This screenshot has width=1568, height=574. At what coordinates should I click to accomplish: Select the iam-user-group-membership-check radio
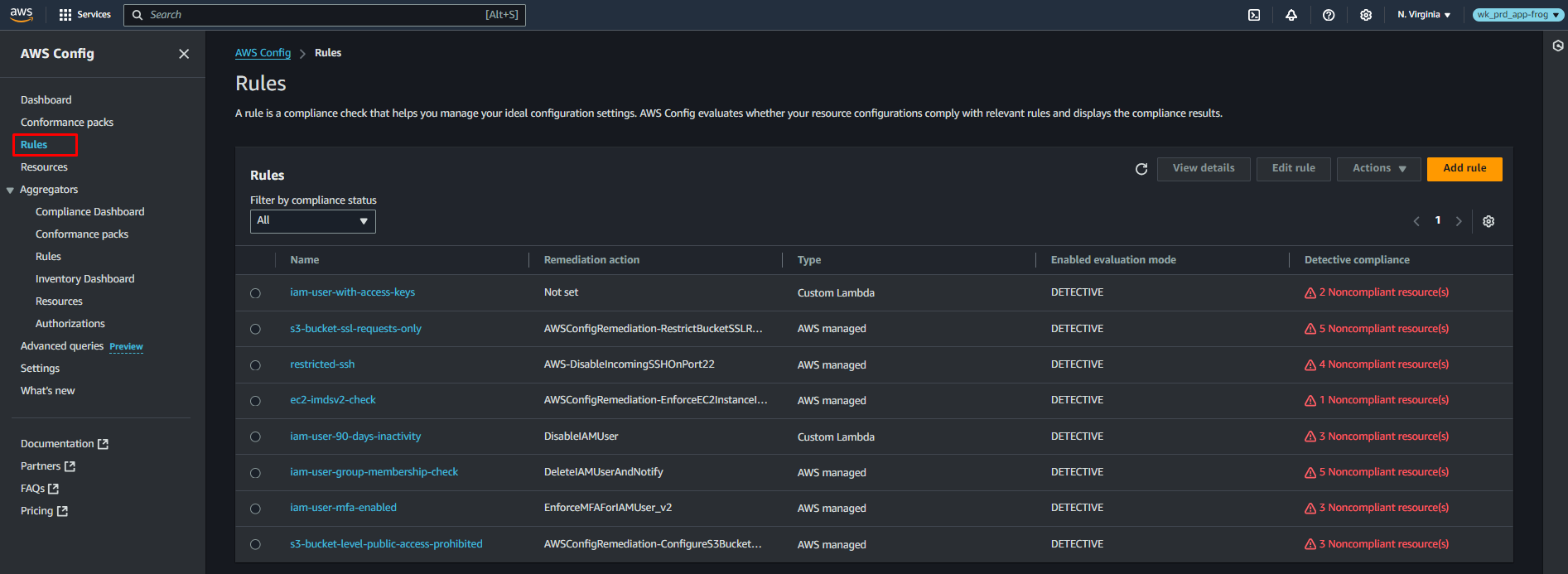(x=255, y=473)
